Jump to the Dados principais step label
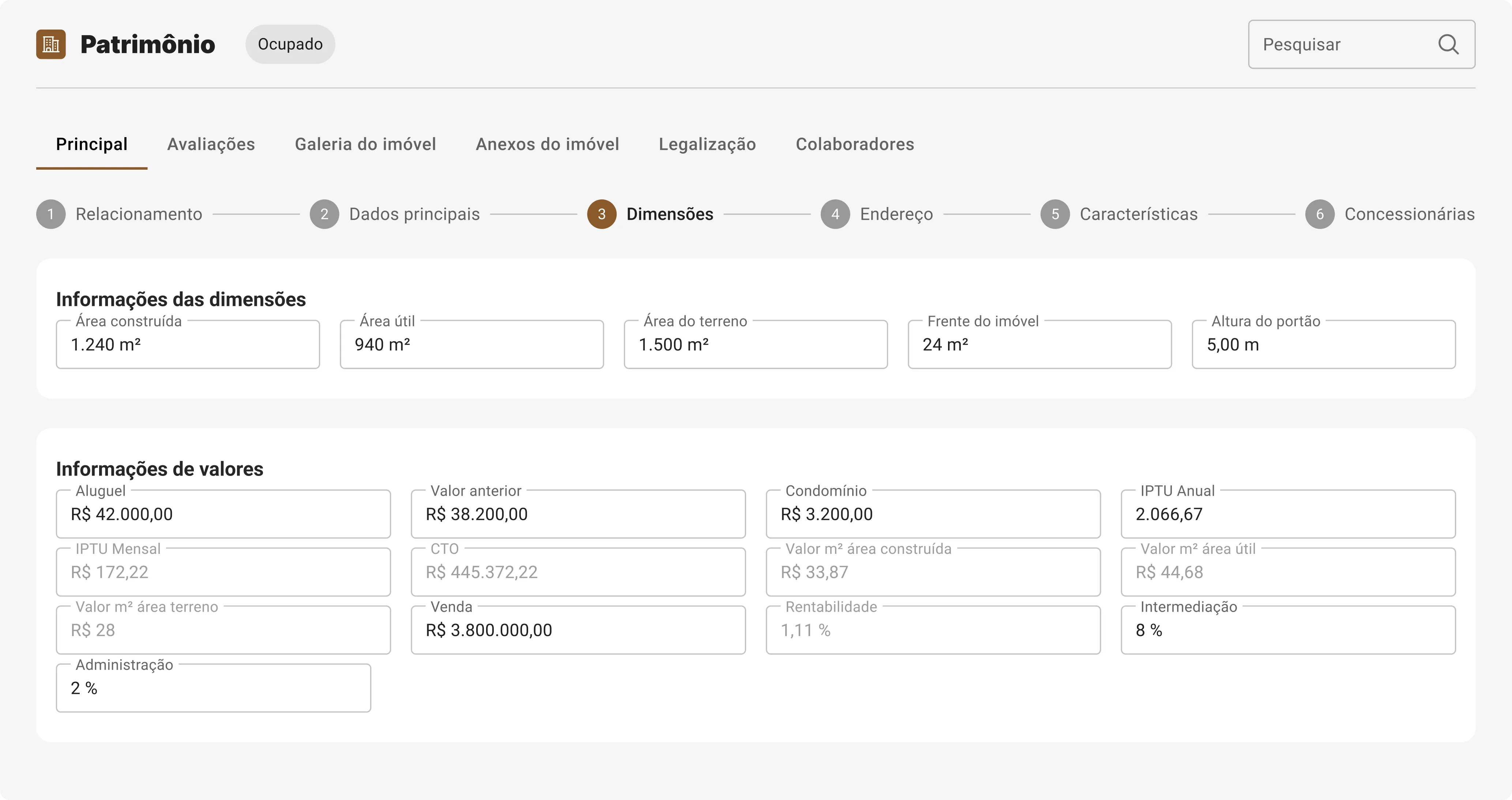Image resolution: width=1512 pixels, height=800 pixels. click(414, 214)
